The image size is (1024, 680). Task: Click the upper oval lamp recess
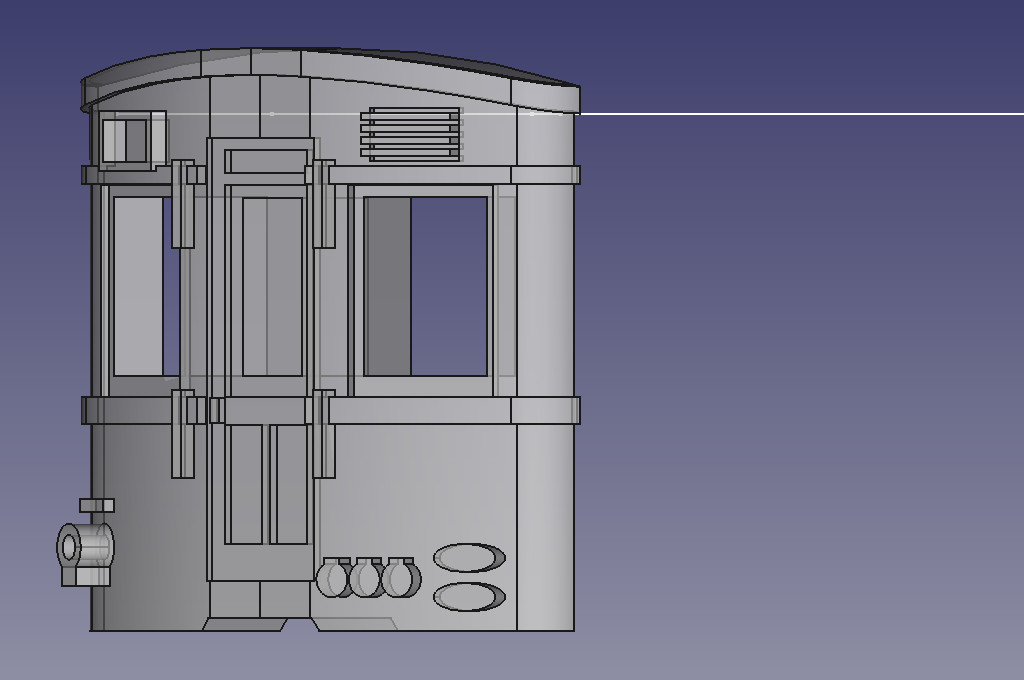469,557
